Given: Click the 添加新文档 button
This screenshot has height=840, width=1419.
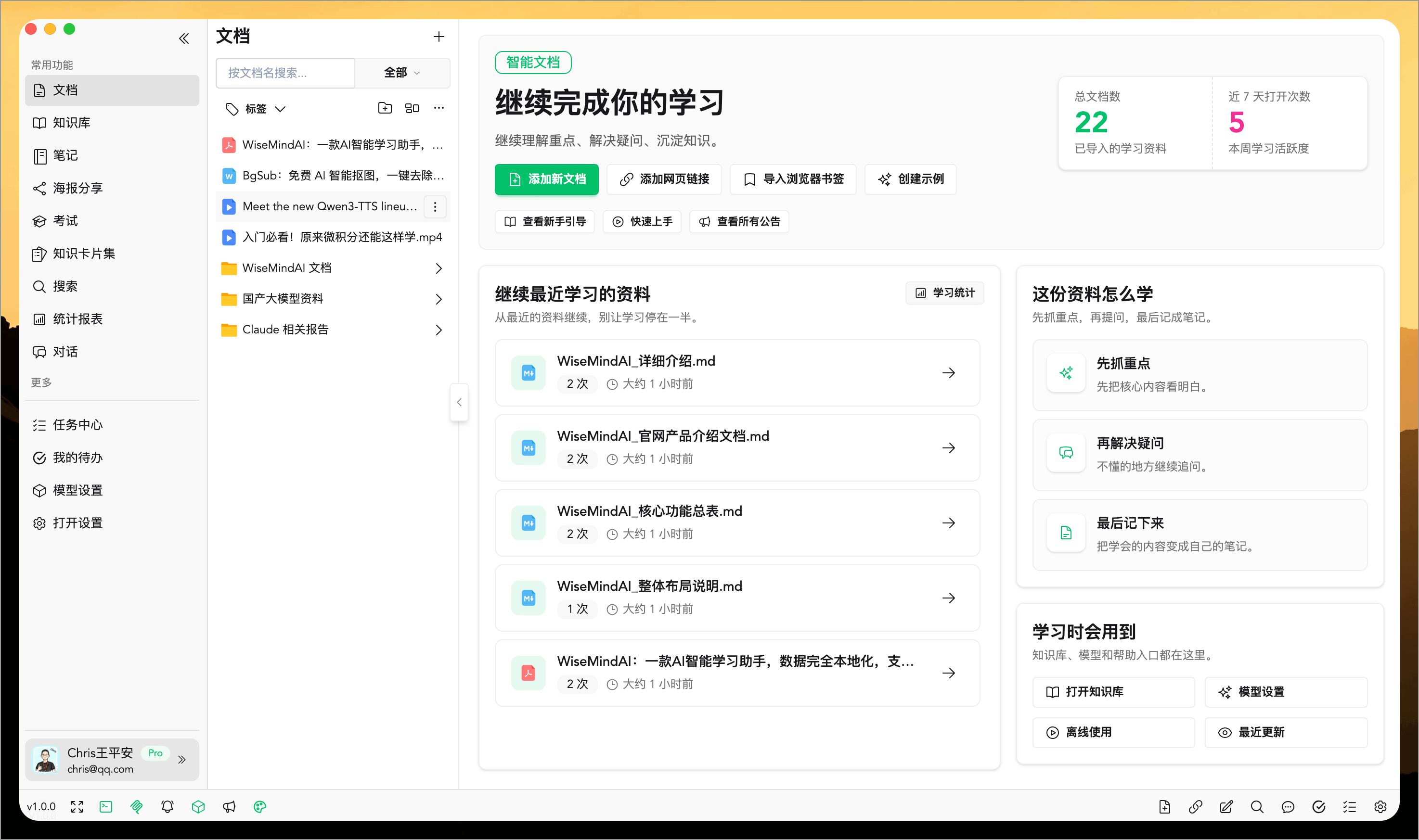Looking at the screenshot, I should coord(546,179).
